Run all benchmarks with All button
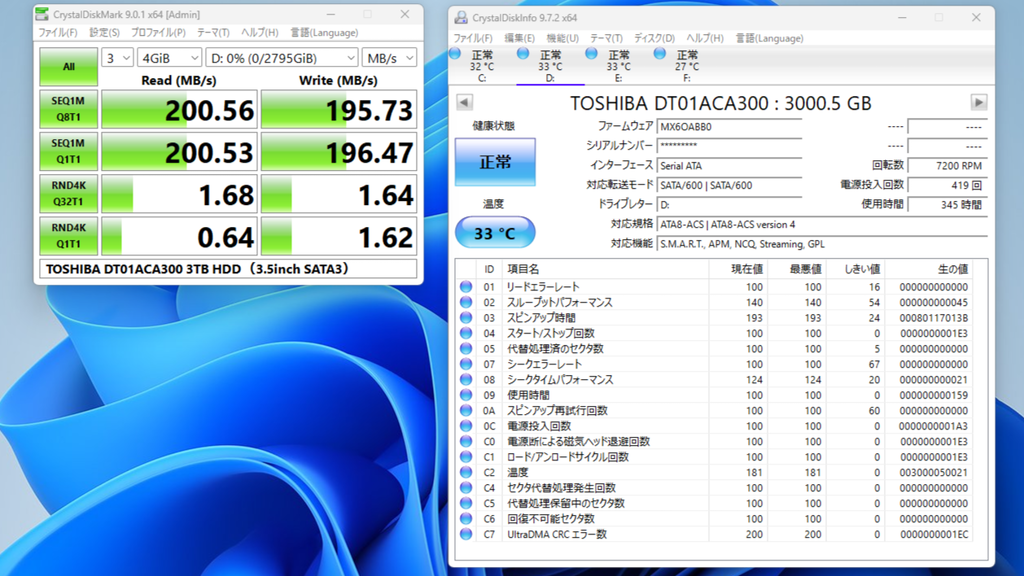Image resolution: width=1024 pixels, height=576 pixels. (68, 66)
